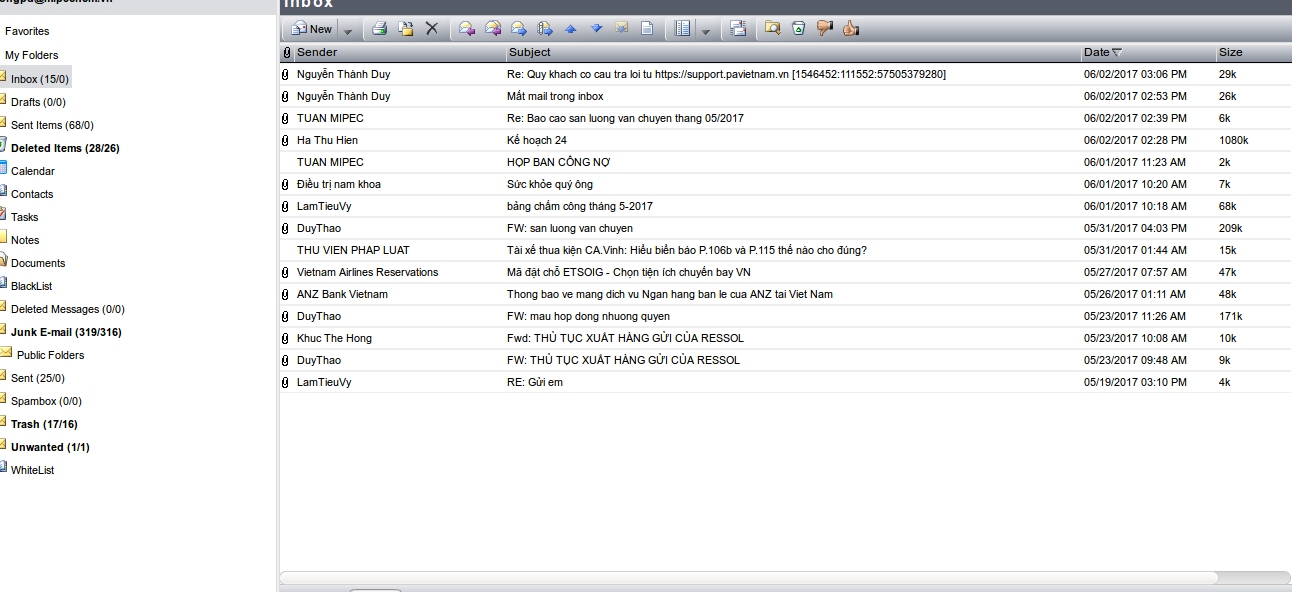Click the blue down arrow icon
The width and height of the screenshot is (1292, 592).
pos(596,29)
